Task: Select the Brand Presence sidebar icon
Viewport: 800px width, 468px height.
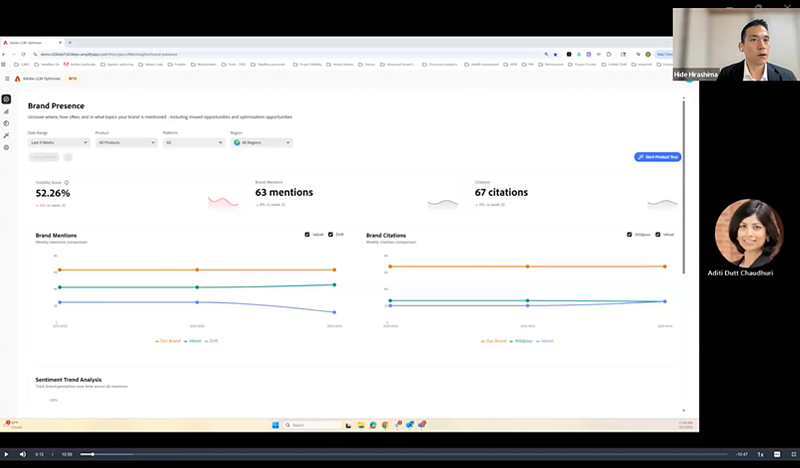Action: [6, 99]
